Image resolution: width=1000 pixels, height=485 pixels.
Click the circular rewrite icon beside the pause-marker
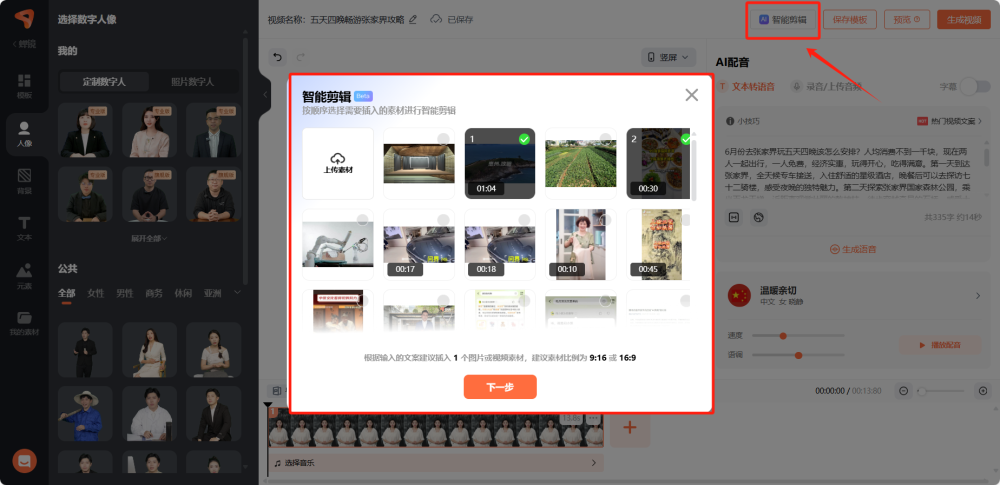point(758,217)
